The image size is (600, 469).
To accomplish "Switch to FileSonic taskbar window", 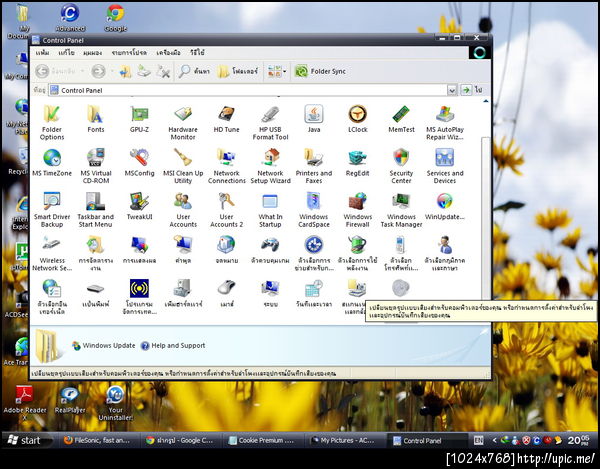I will pyautogui.click(x=97, y=440).
